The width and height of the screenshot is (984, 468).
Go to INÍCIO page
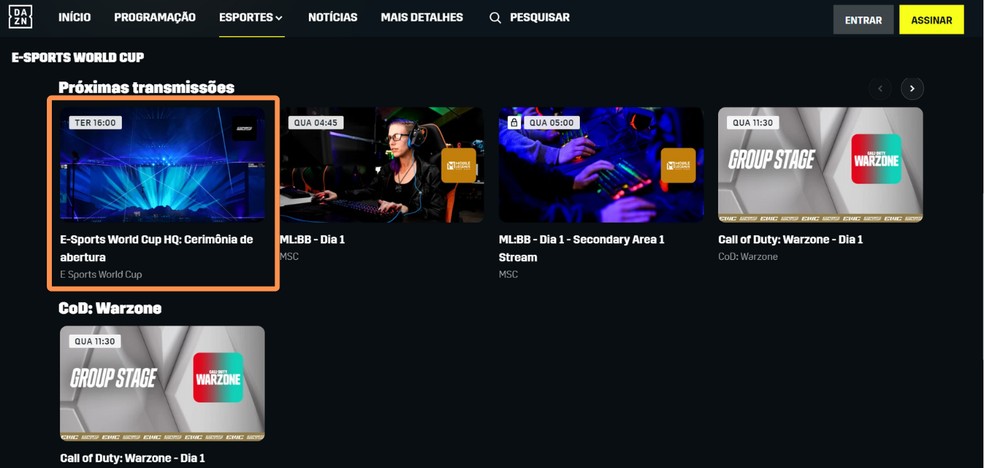click(74, 18)
